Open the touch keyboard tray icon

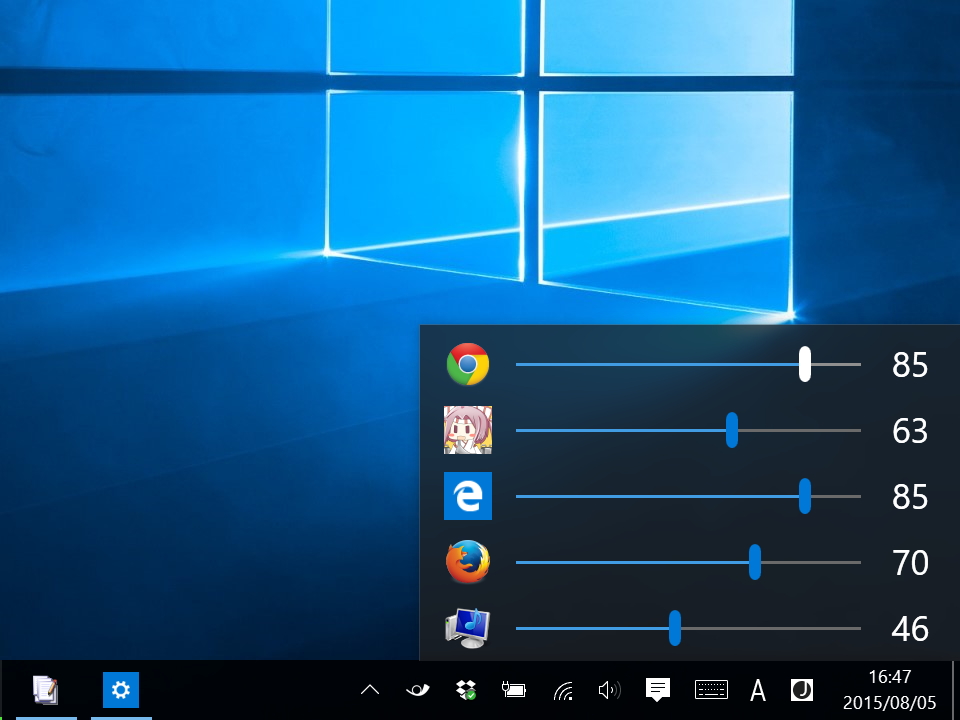(x=711, y=690)
